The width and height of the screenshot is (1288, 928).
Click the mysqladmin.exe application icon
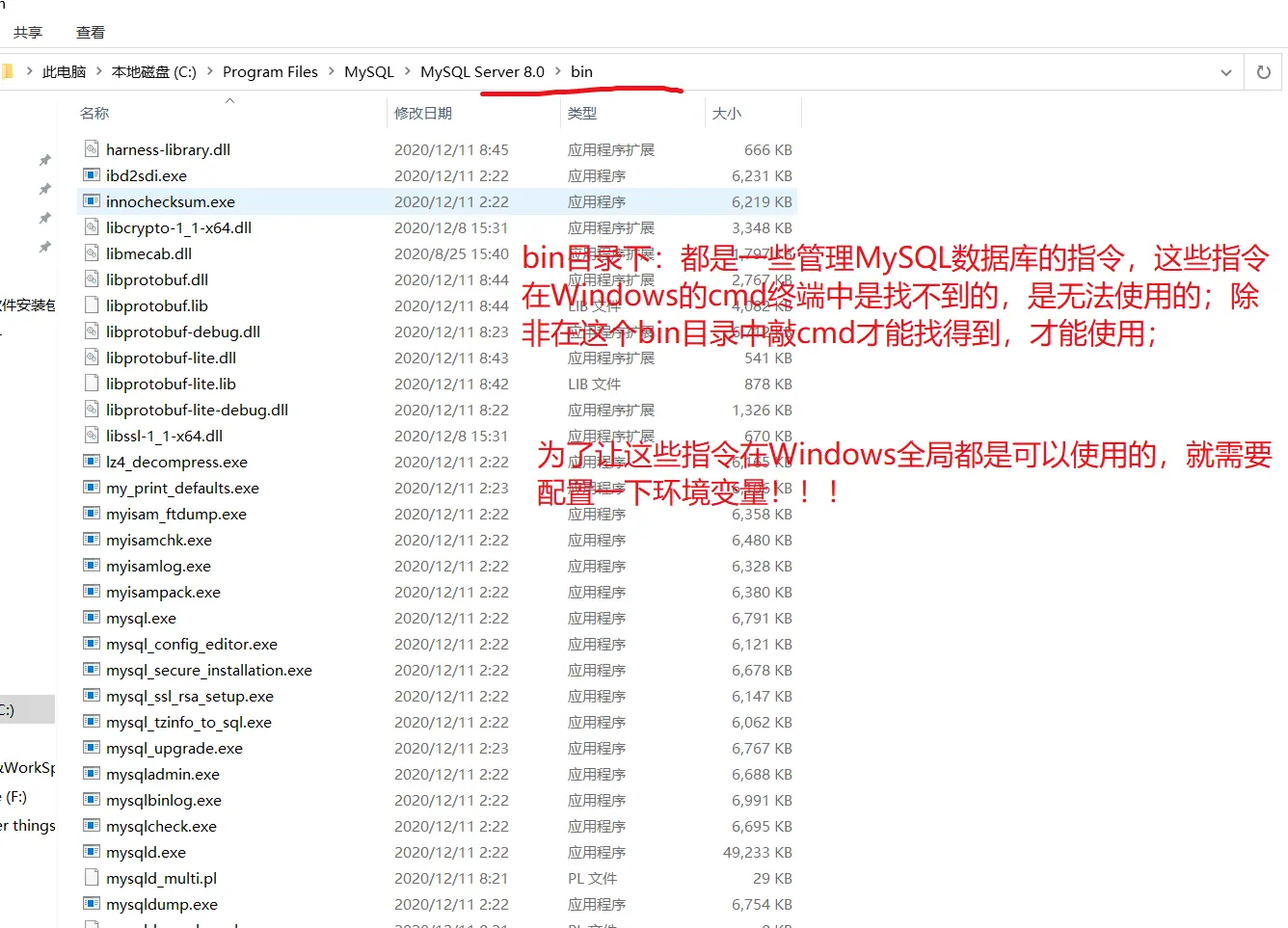tap(92, 774)
